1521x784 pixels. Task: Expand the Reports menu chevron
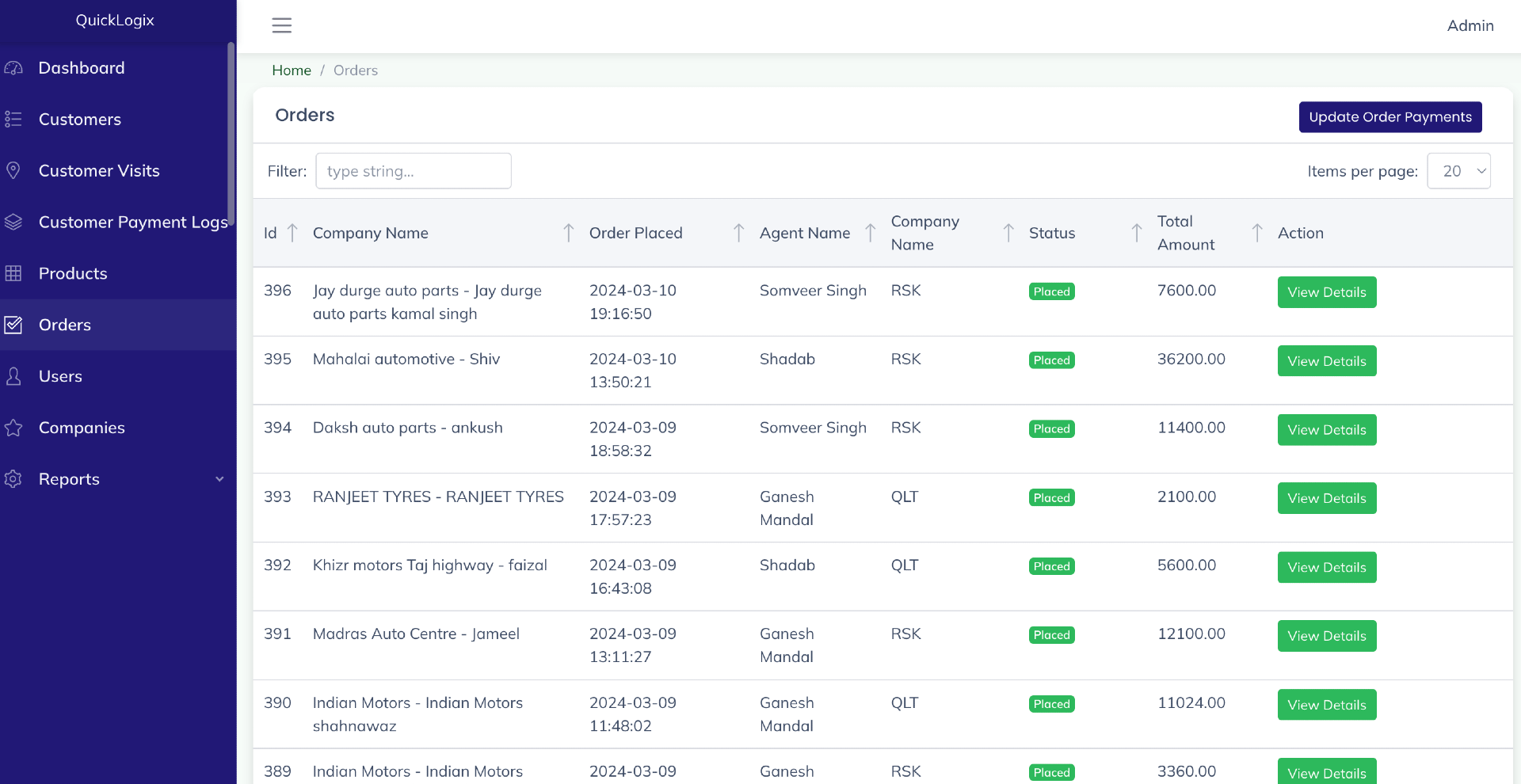[x=219, y=479]
